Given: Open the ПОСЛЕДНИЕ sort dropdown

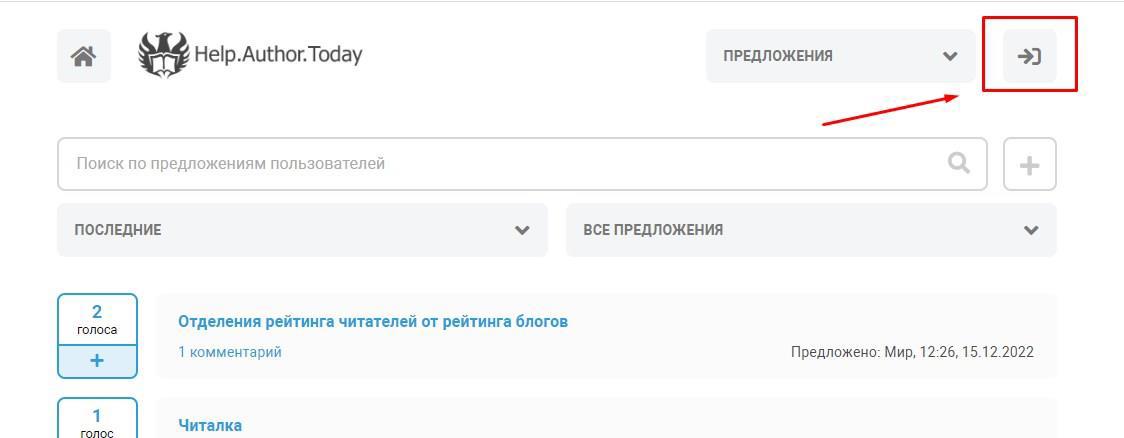Looking at the screenshot, I should pyautogui.click(x=302, y=230).
